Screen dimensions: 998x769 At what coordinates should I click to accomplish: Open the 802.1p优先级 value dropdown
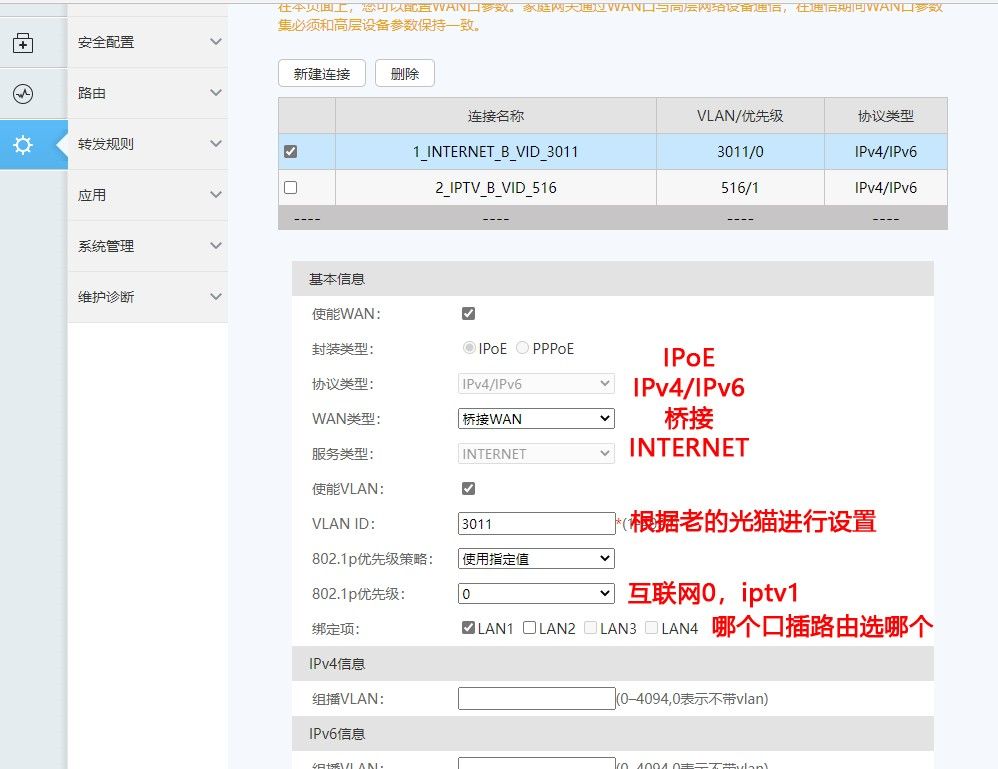[536, 593]
